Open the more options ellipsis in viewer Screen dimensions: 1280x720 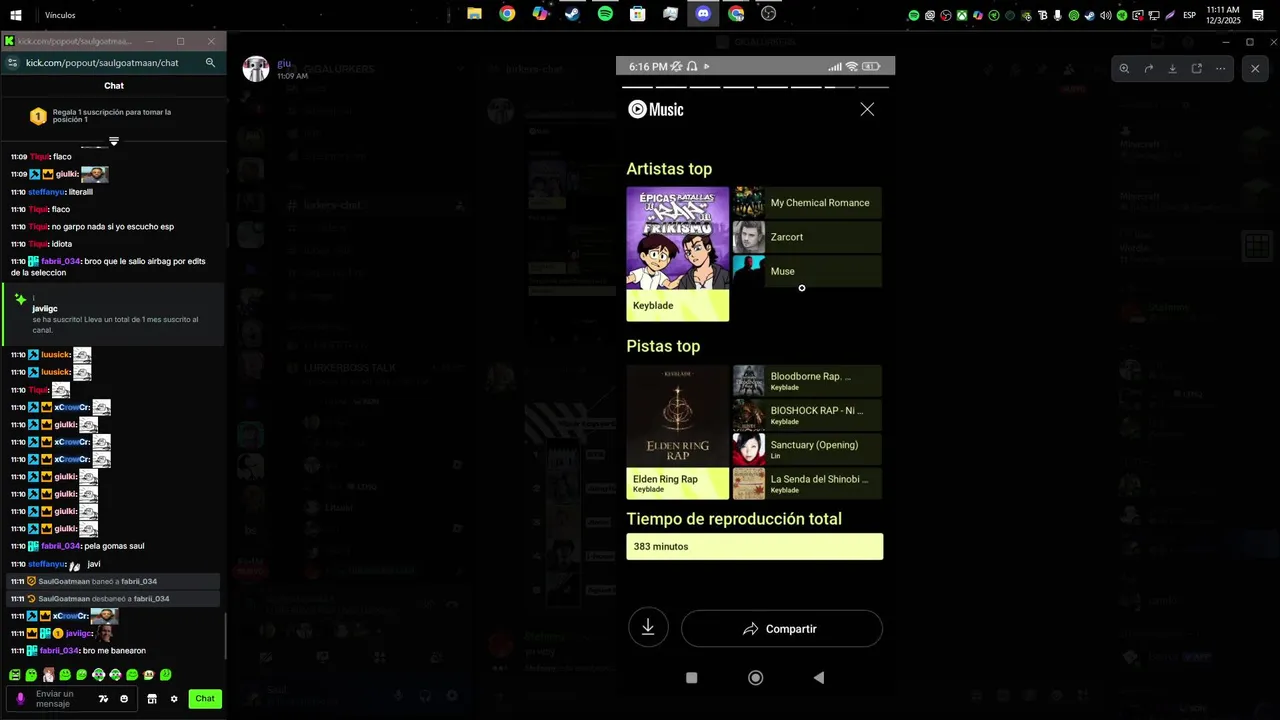(1220, 69)
